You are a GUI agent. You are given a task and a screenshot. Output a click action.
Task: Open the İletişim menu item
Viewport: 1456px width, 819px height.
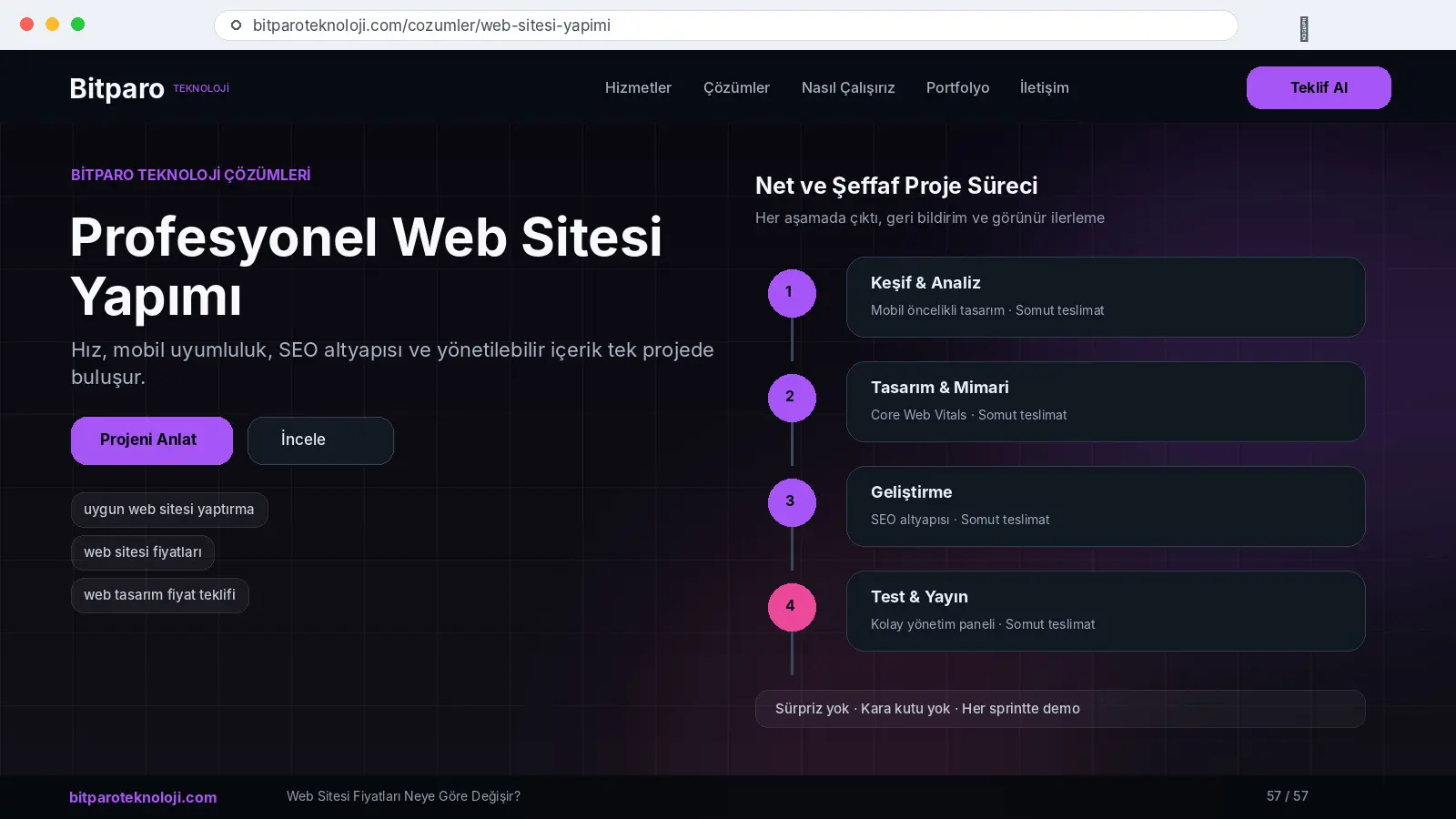point(1044,87)
